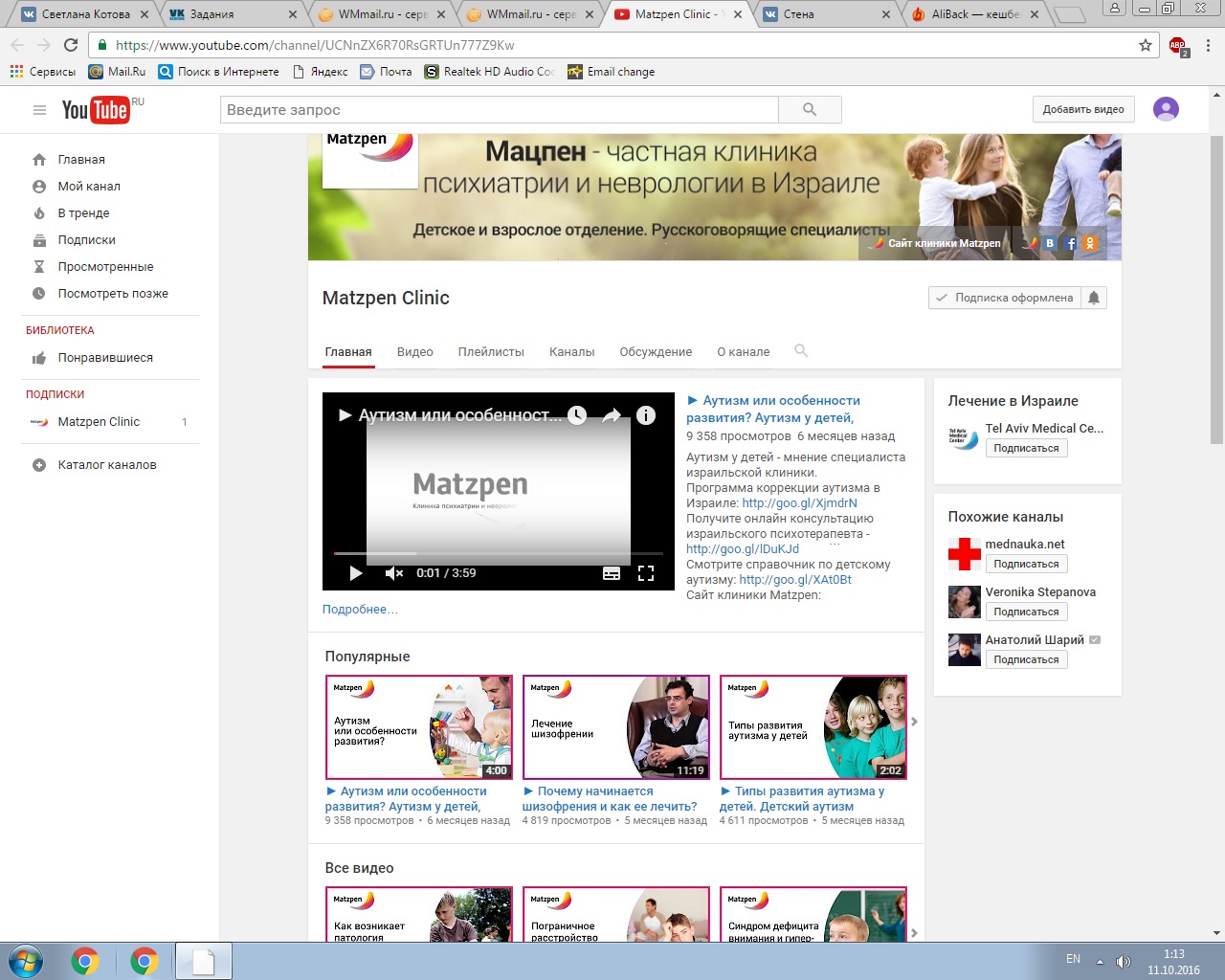Click the Добавить видео button

click(1083, 109)
